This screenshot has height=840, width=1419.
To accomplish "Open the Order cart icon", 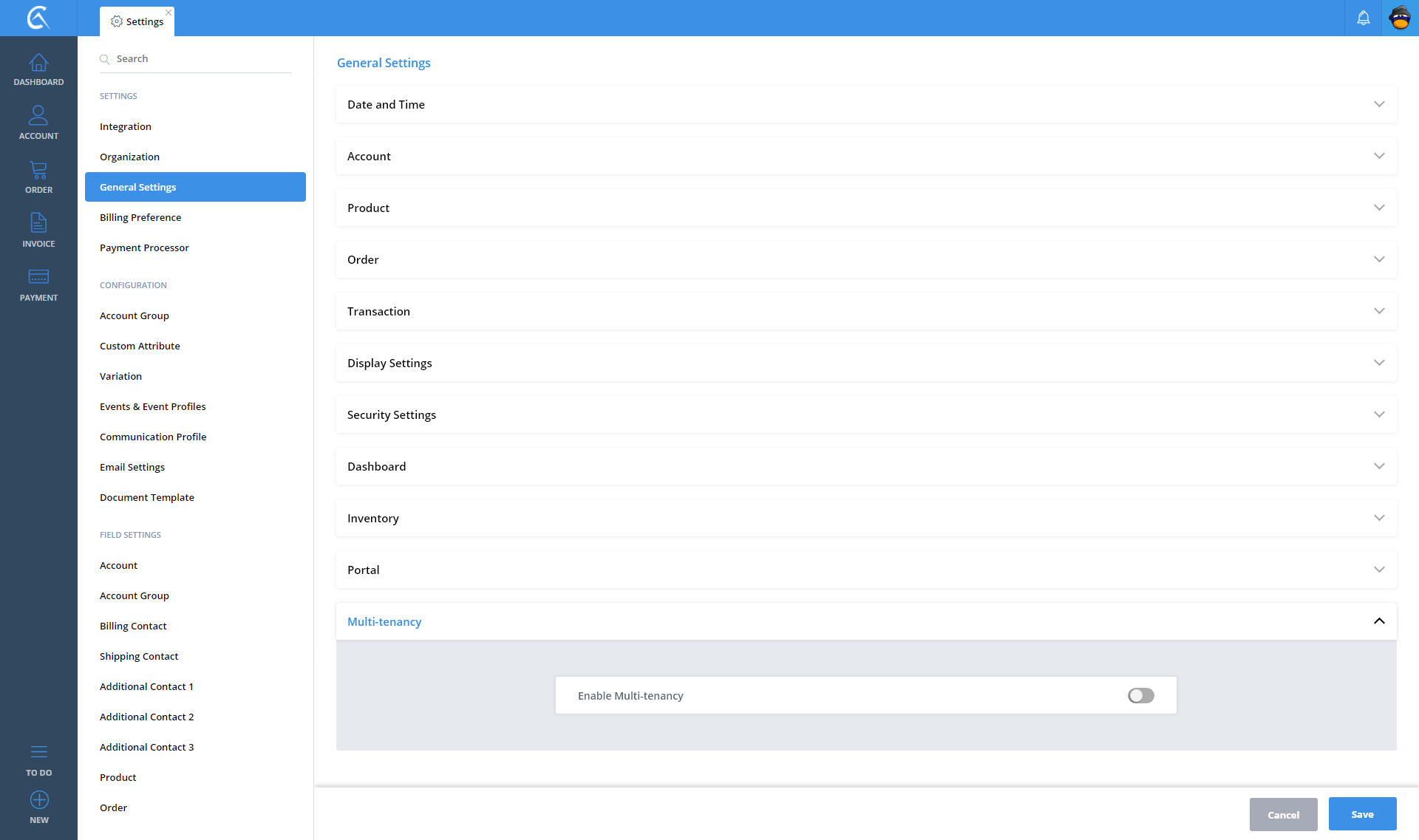I will click(38, 171).
